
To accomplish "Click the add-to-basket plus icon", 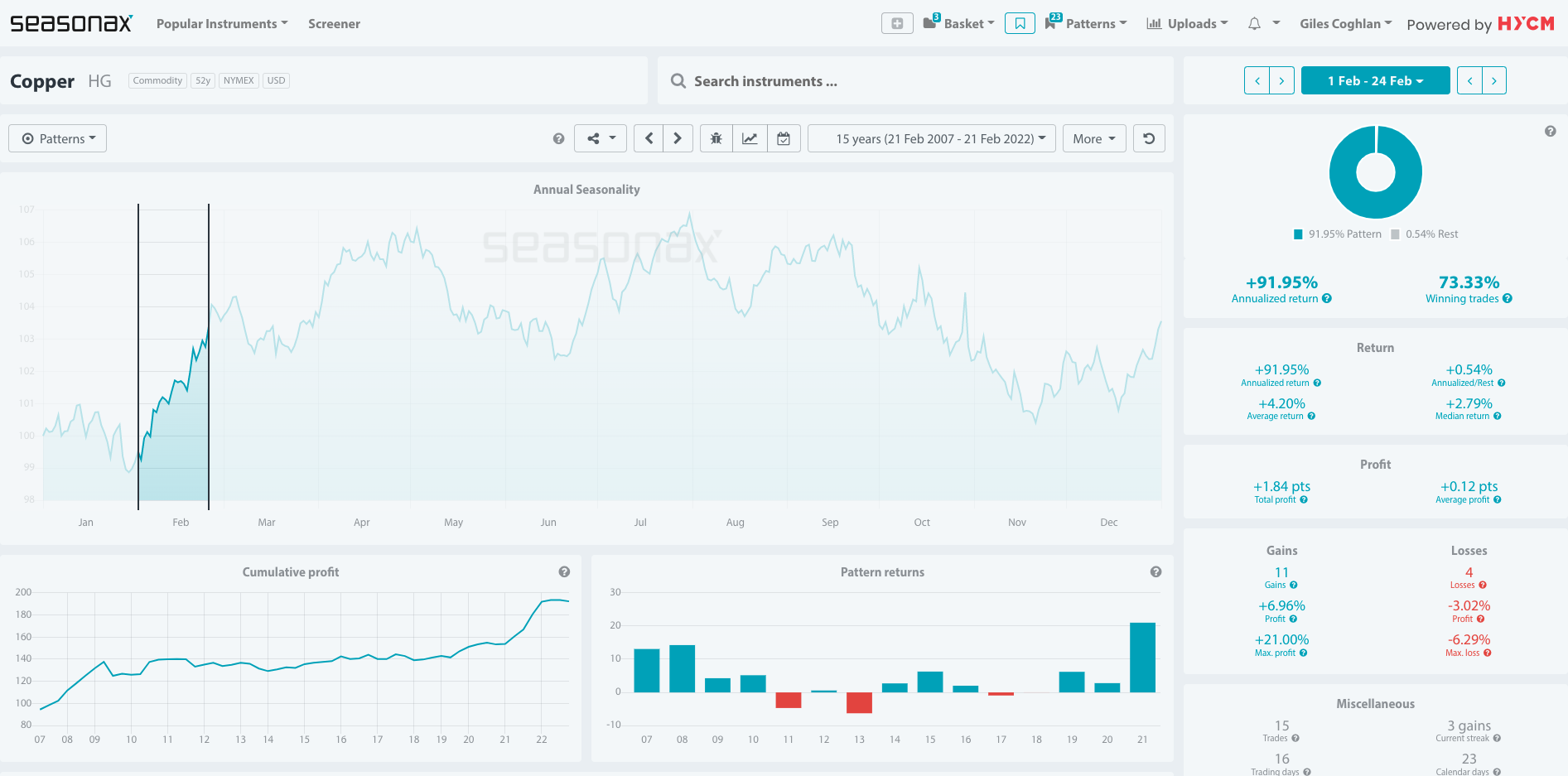I will coord(897,23).
